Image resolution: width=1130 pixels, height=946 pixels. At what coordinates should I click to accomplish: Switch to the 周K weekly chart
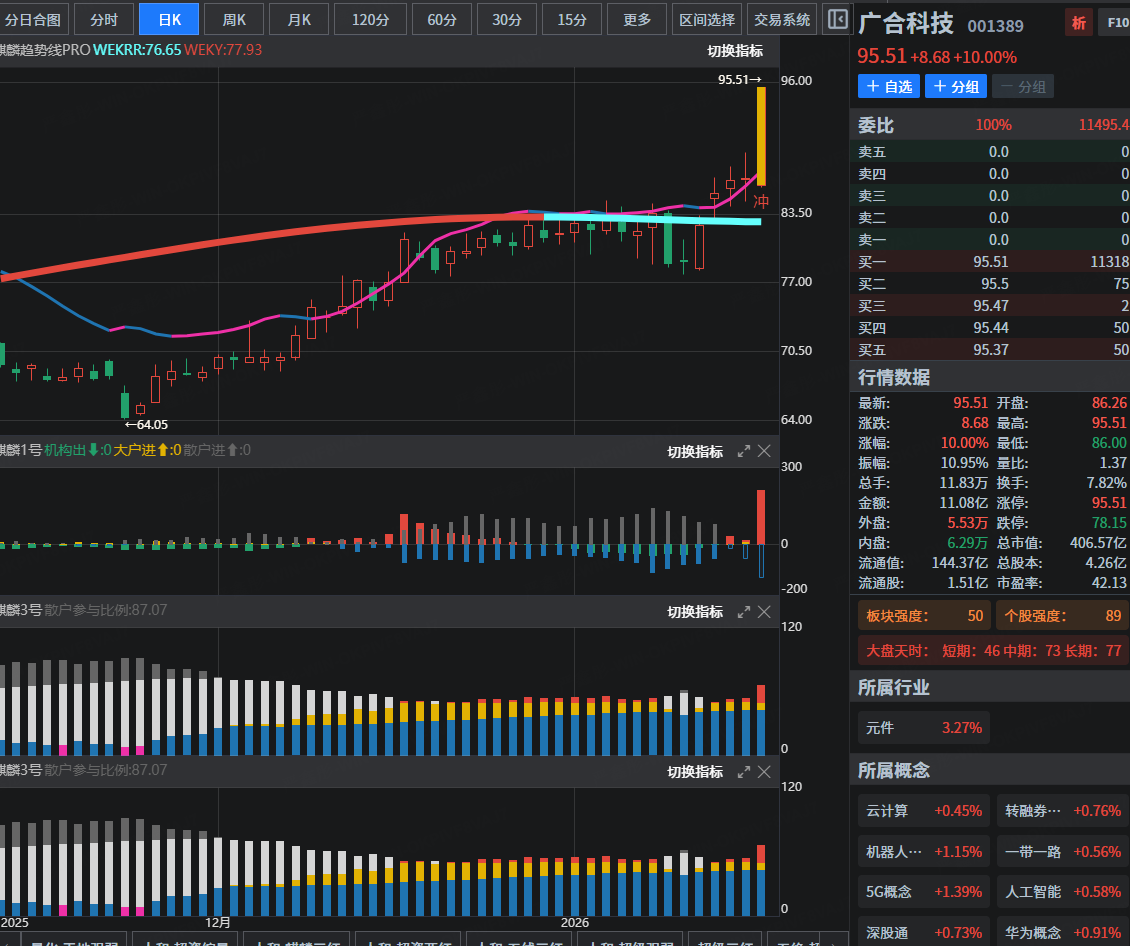pos(234,19)
